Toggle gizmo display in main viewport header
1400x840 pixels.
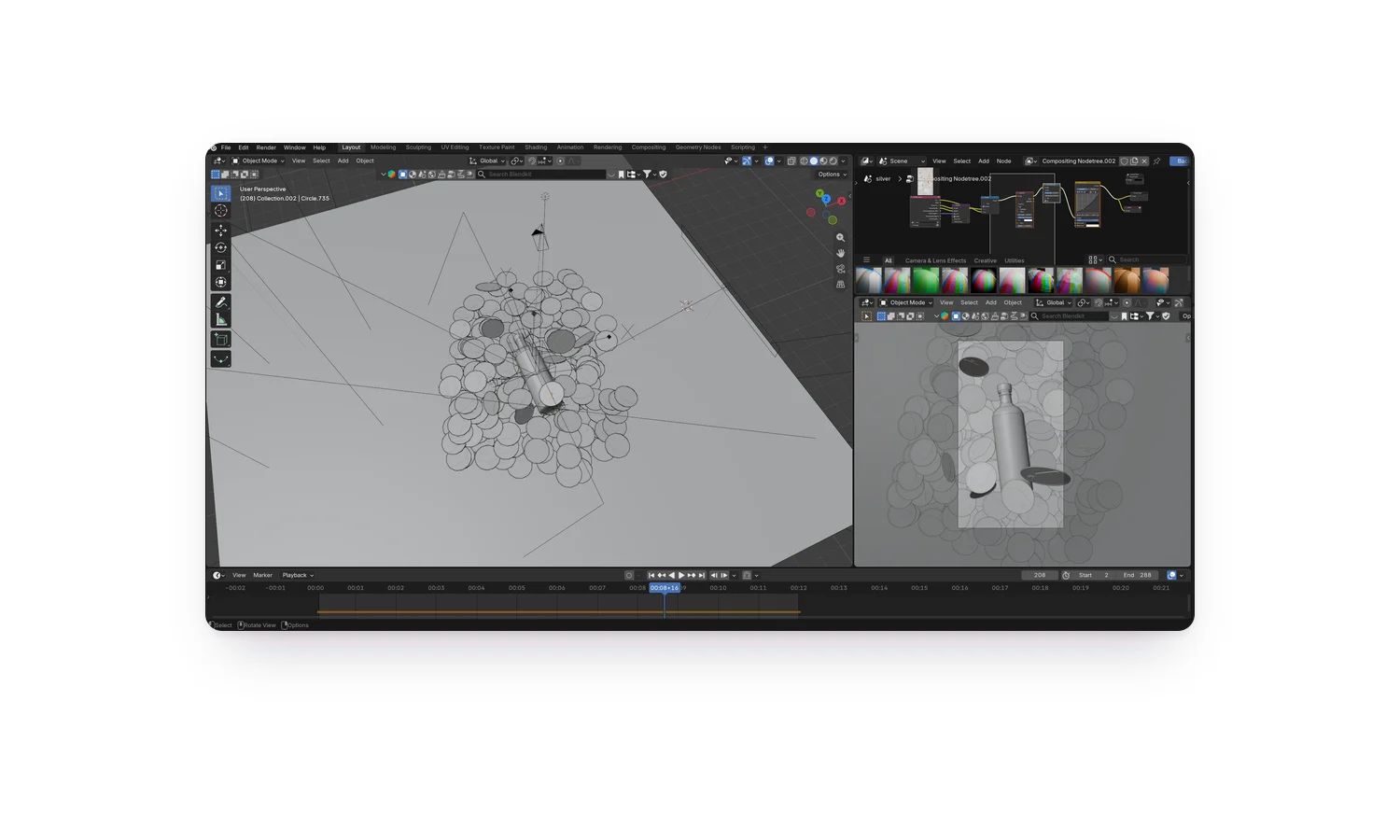pos(747,161)
